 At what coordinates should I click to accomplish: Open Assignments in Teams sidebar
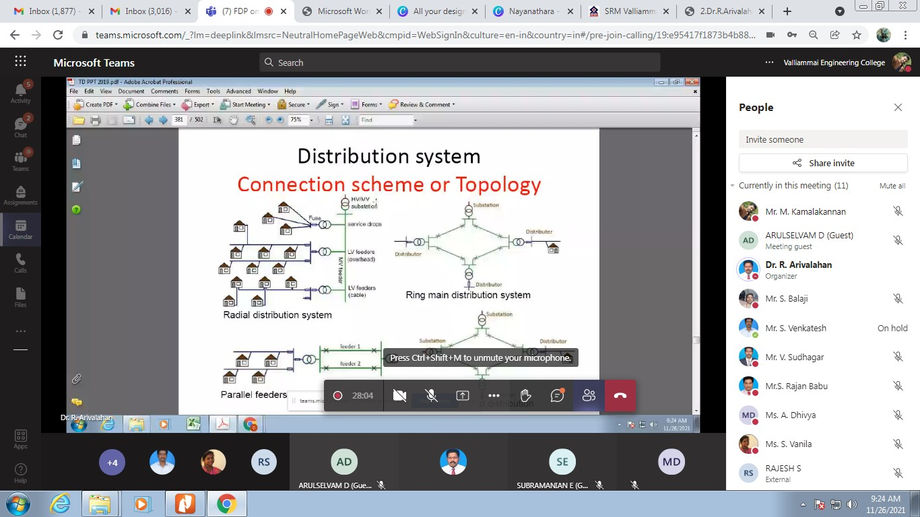point(21,195)
